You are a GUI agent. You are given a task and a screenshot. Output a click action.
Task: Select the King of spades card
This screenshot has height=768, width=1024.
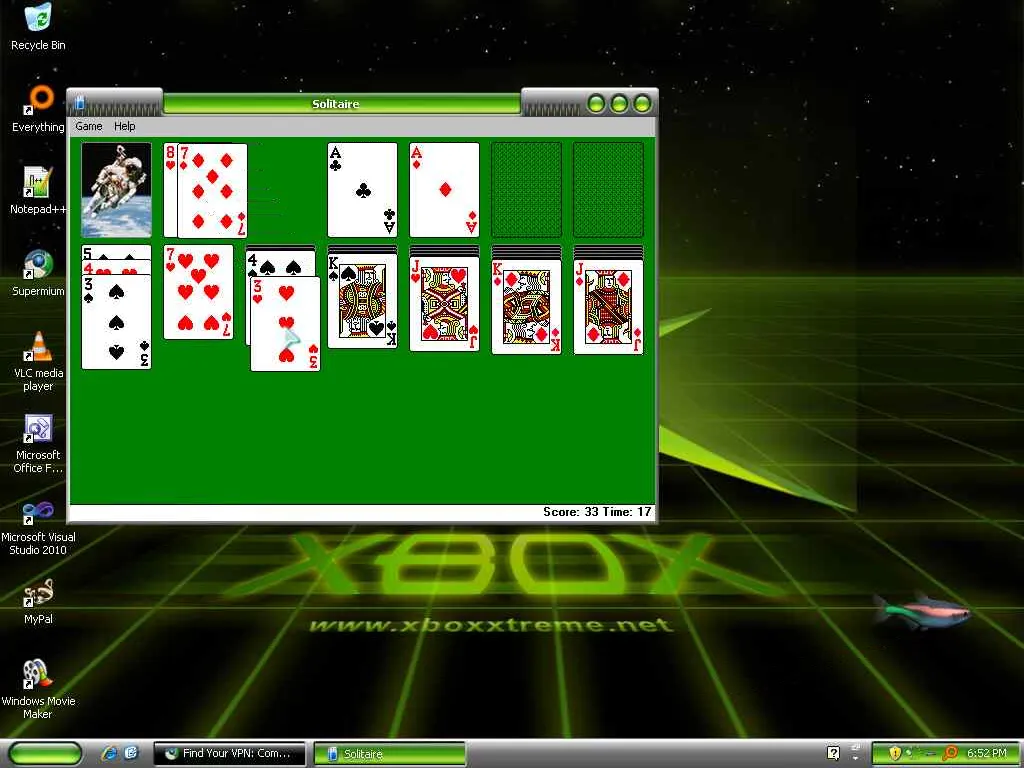pyautogui.click(x=362, y=301)
